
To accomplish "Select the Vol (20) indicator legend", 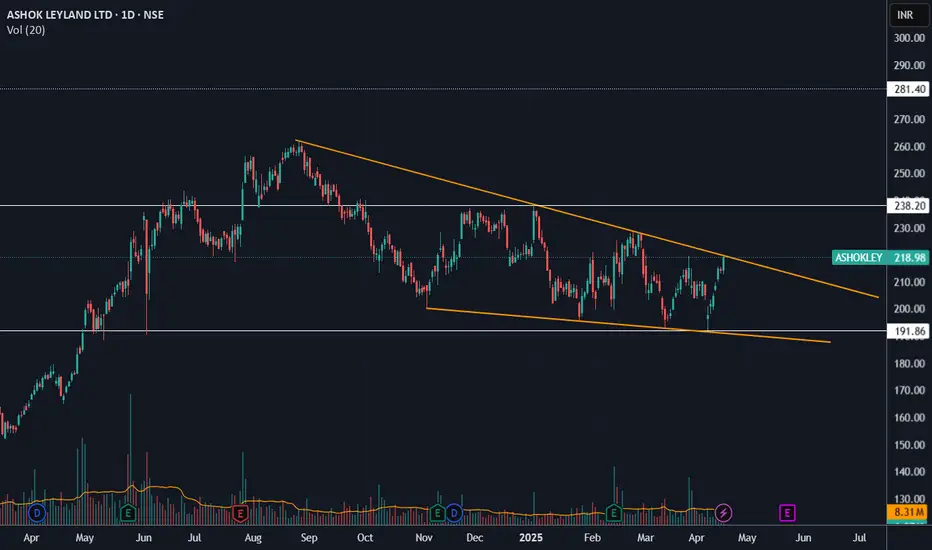I will [x=26, y=30].
